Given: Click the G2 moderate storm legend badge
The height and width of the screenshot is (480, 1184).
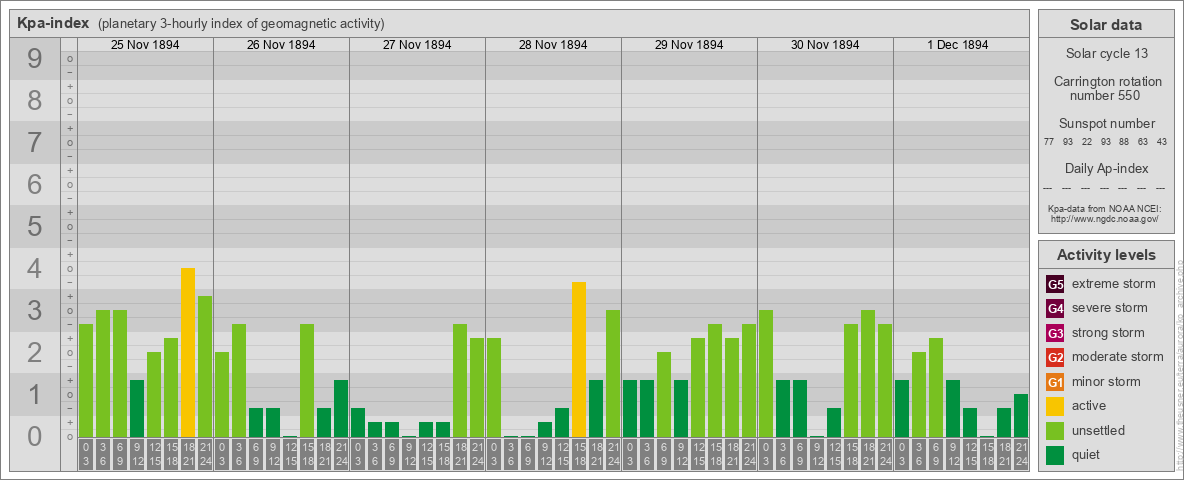Looking at the screenshot, I should (x=1055, y=357).
